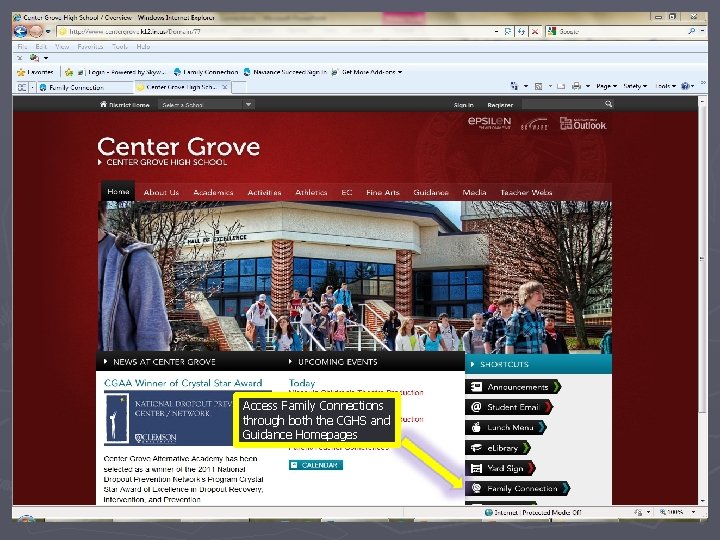Open the recent pages dropdown next to Forward

pyautogui.click(x=48, y=32)
